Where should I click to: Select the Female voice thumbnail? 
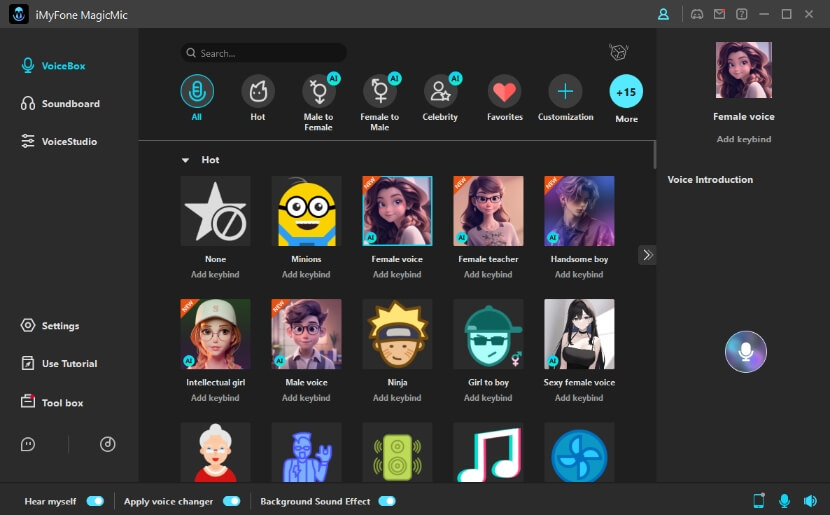(398, 211)
